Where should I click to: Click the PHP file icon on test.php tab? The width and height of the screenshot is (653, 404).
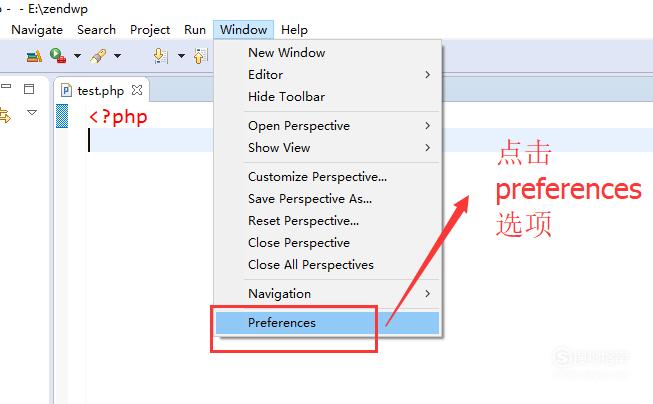(66, 90)
